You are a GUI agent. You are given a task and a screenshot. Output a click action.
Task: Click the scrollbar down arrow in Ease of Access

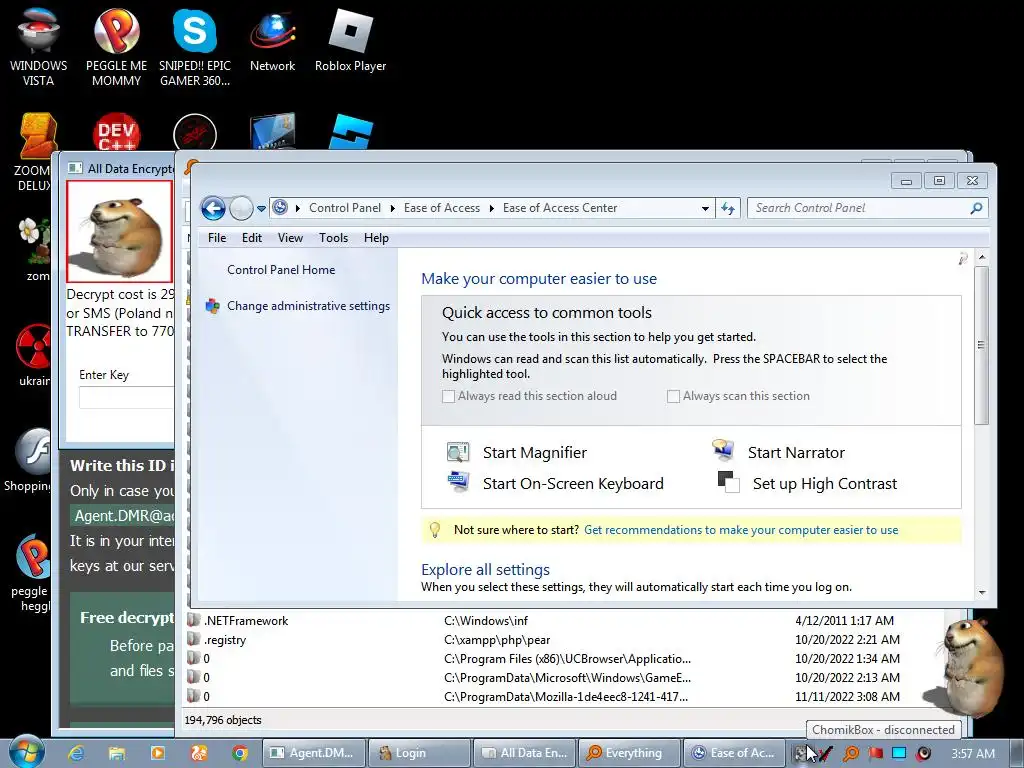[982, 592]
